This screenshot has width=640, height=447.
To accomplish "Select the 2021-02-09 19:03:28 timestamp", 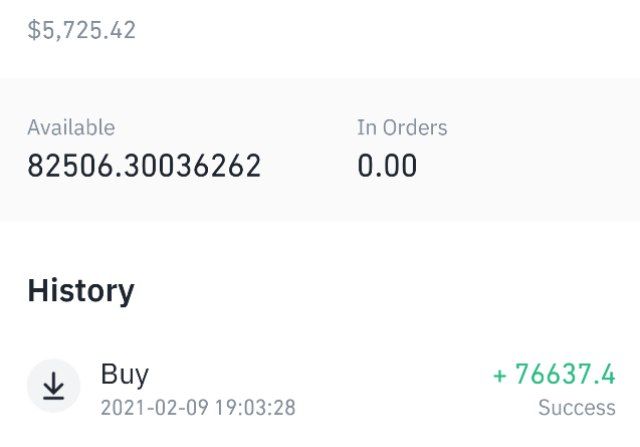I will pyautogui.click(x=198, y=407).
